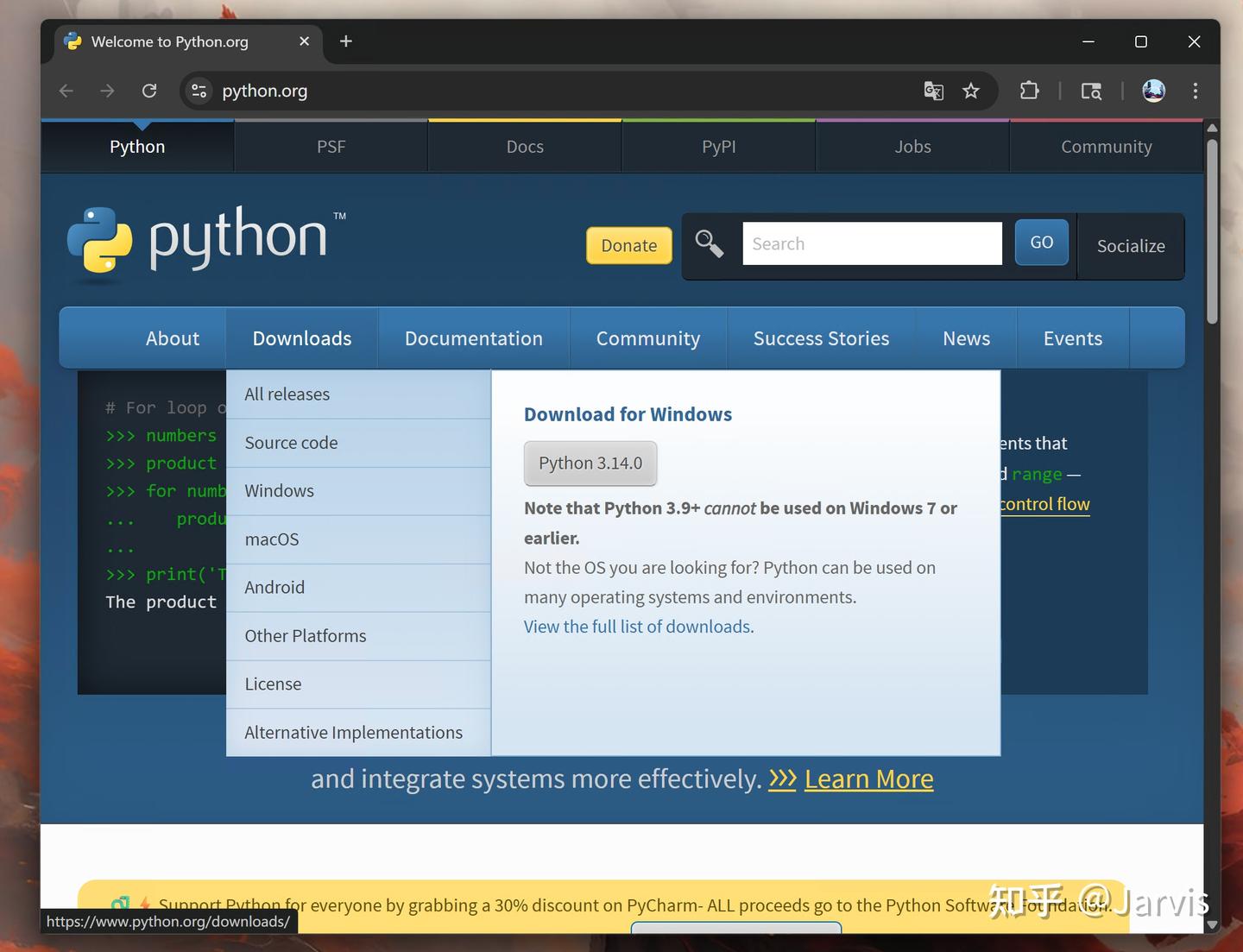Click the address bar URL python.org

click(x=264, y=91)
